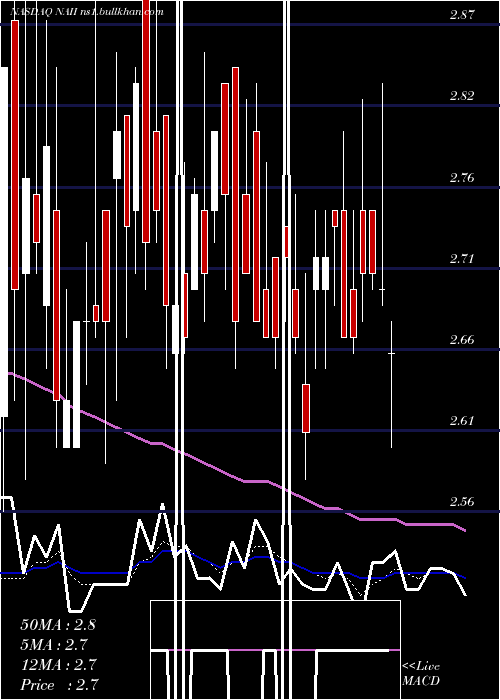This screenshot has height=700, width=500.
Task: Click the Price : 2.7 readout
Action: (x=59, y=684)
